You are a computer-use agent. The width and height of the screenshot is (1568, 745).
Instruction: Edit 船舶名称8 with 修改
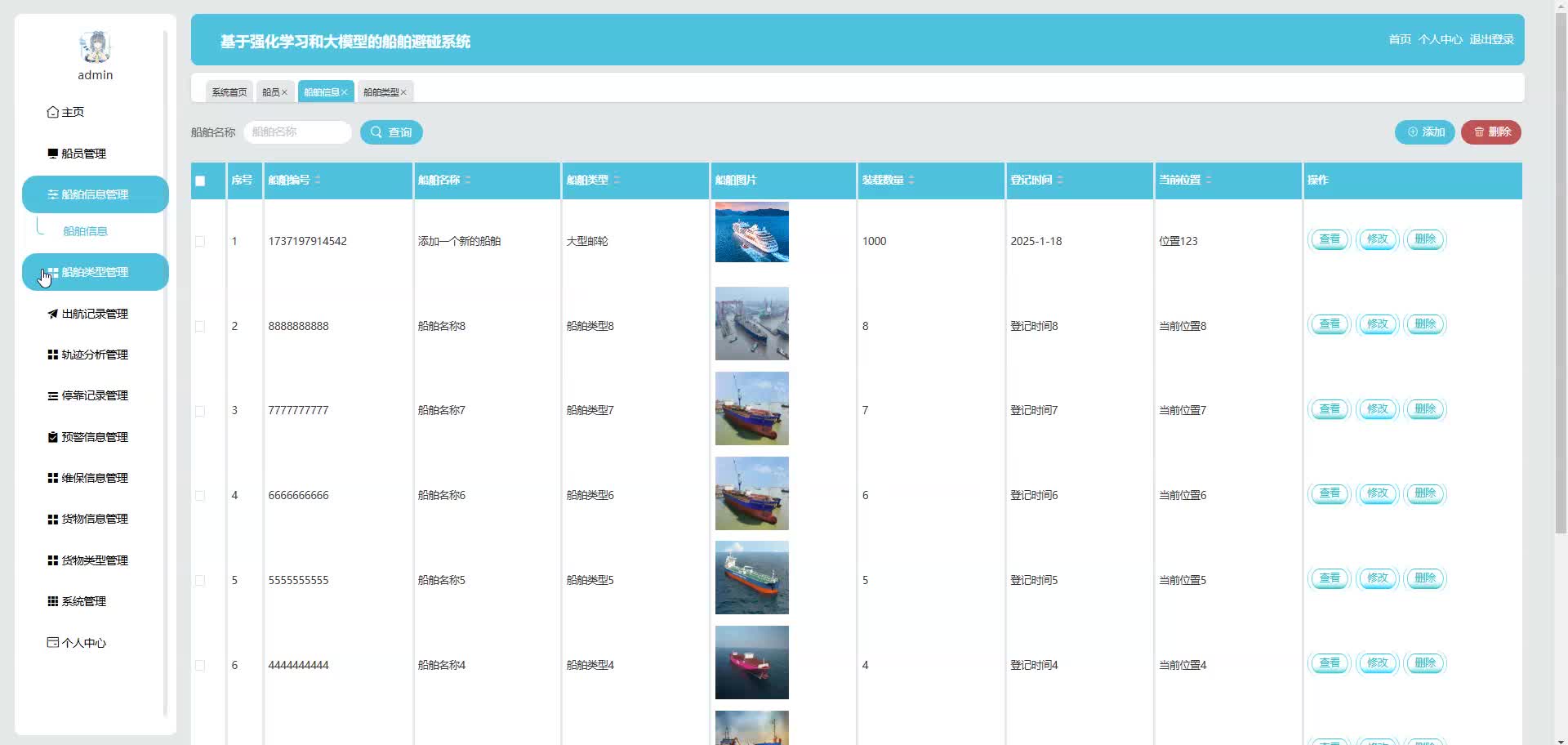(x=1378, y=324)
